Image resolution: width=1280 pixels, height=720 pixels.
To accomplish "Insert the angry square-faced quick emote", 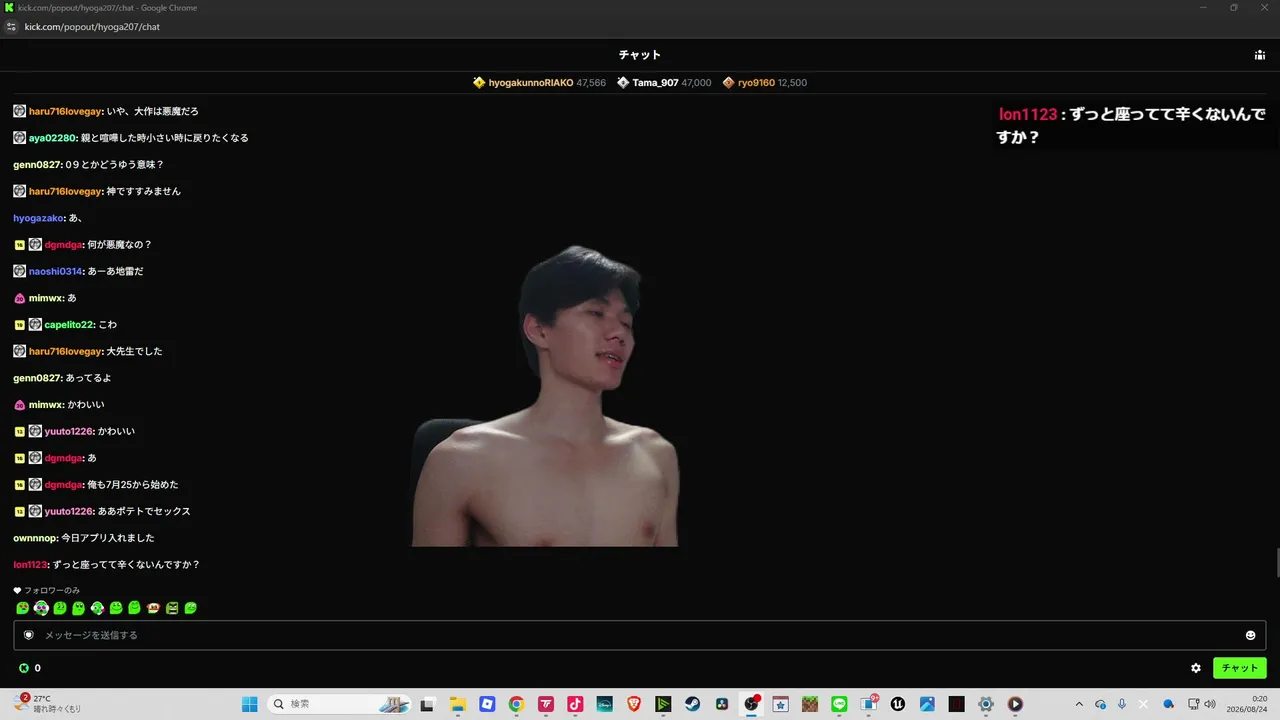I will 172,608.
